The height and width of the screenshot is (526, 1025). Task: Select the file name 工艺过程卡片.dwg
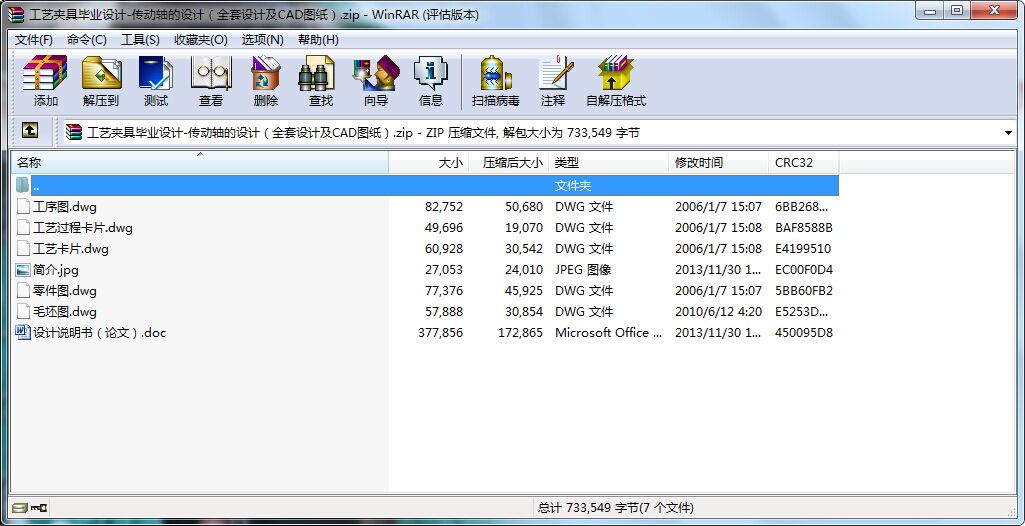(x=83, y=227)
